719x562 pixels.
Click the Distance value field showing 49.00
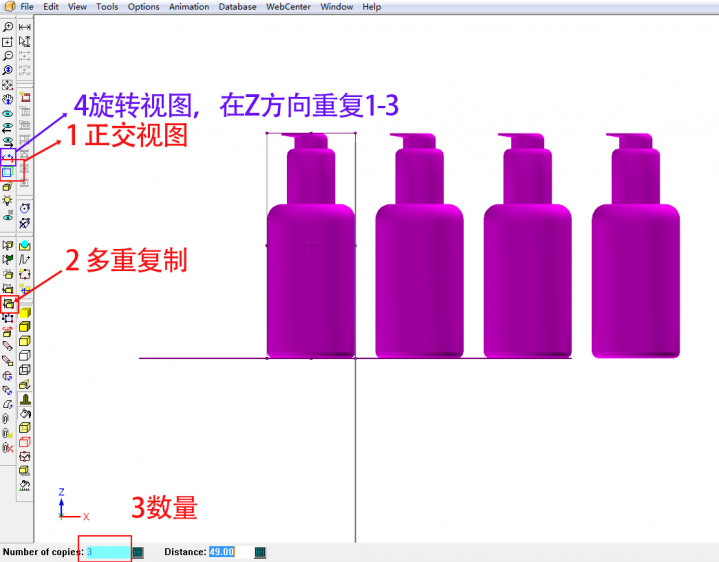coord(230,552)
